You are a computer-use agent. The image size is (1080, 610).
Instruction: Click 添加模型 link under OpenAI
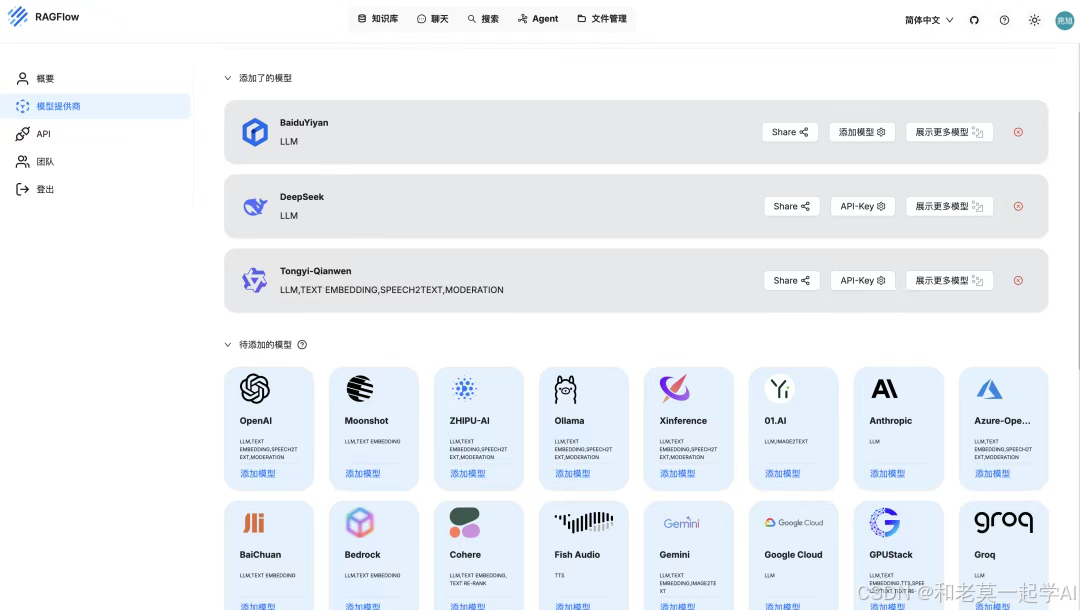258,474
